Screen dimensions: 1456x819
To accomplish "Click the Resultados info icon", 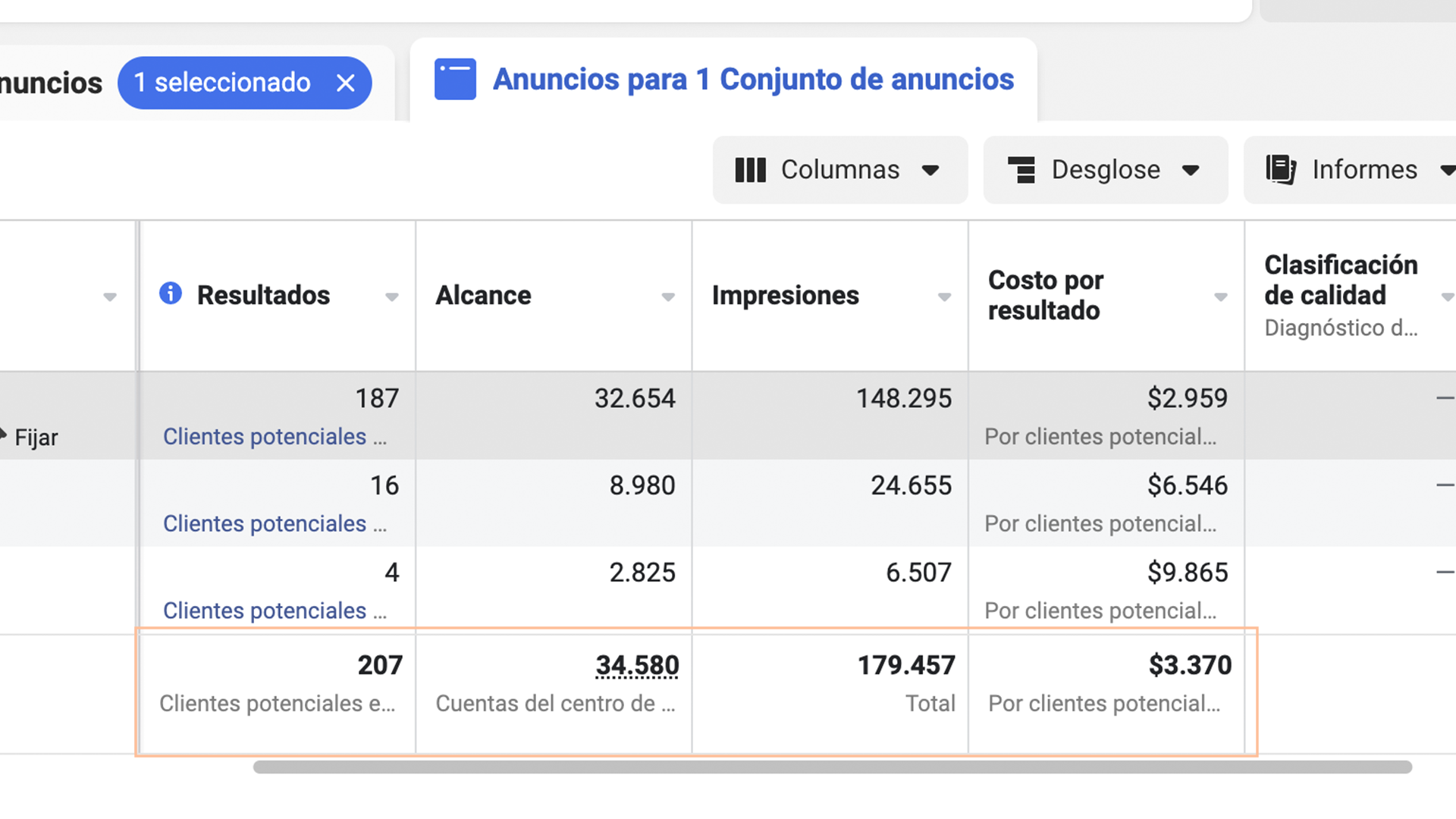I will 171,293.
